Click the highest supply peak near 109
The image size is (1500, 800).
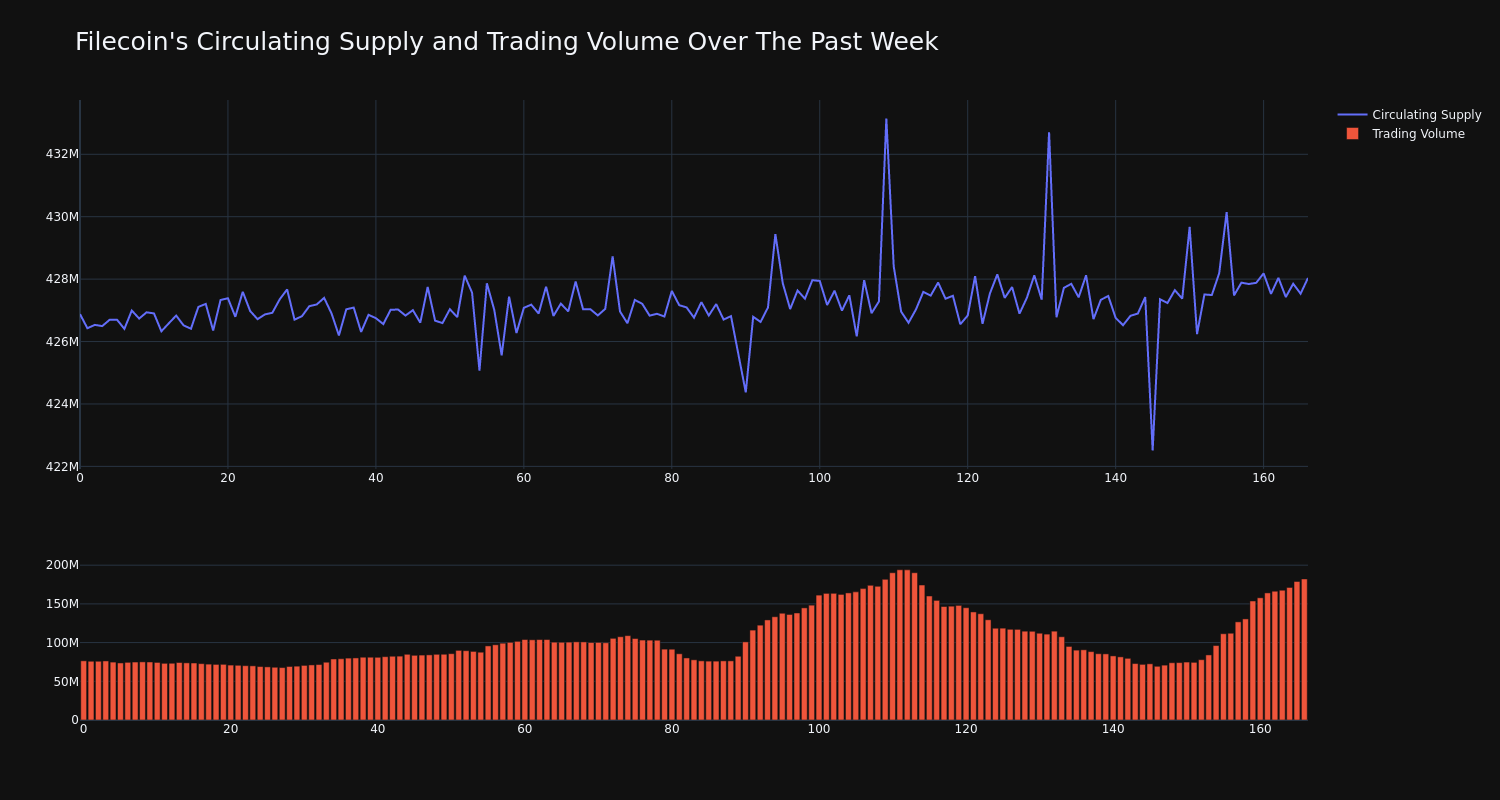[x=886, y=120]
